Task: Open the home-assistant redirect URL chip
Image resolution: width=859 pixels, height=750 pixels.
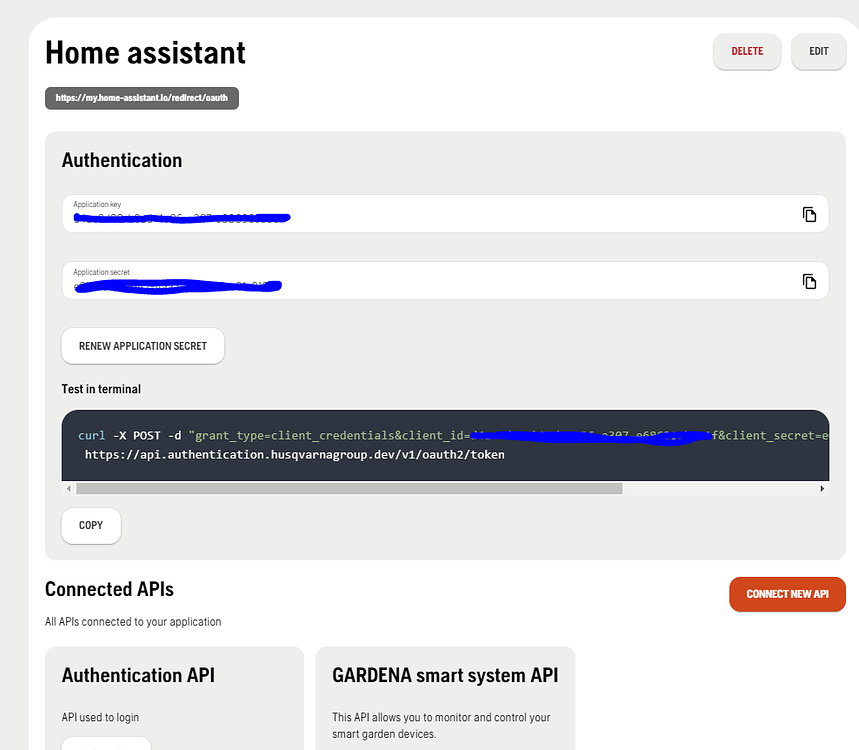Action: [x=141, y=98]
